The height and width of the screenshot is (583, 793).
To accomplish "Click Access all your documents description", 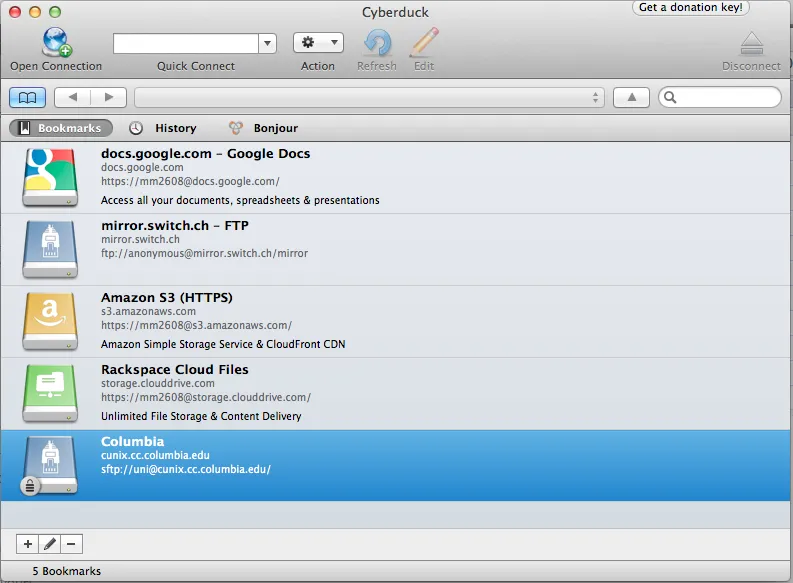I will click(240, 200).
